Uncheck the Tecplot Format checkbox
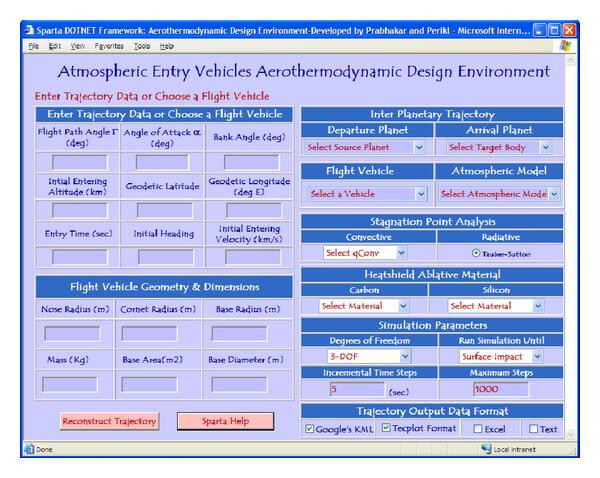 tap(386, 428)
